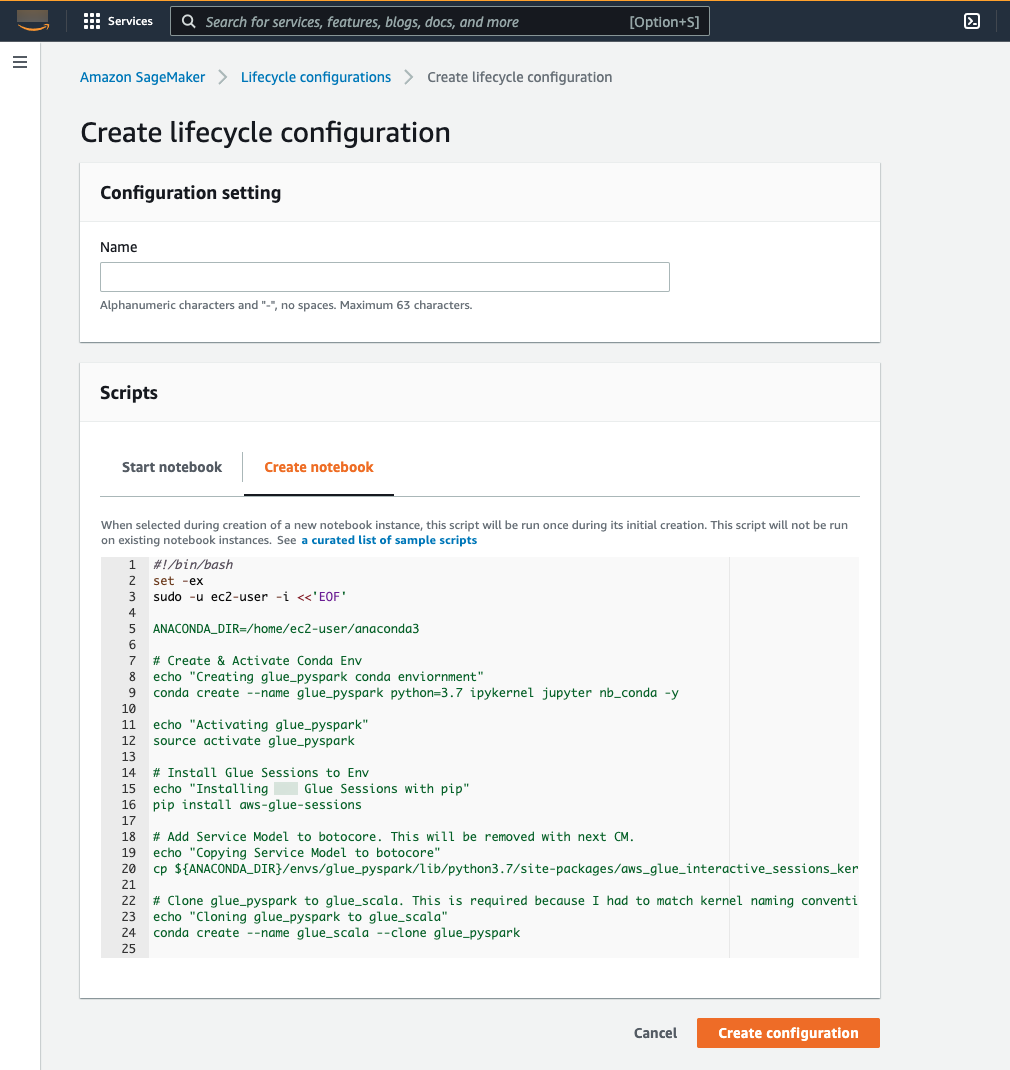Select the Create notebook tab

coord(319,467)
